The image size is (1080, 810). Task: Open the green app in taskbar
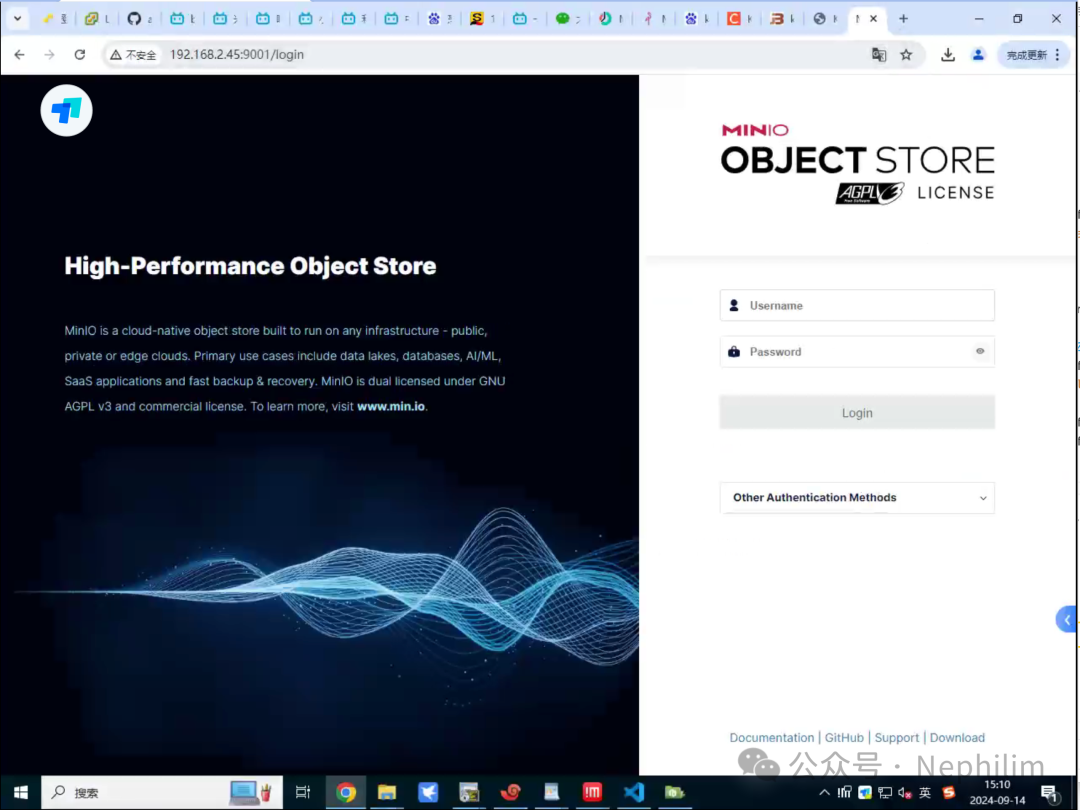pyautogui.click(x=675, y=793)
